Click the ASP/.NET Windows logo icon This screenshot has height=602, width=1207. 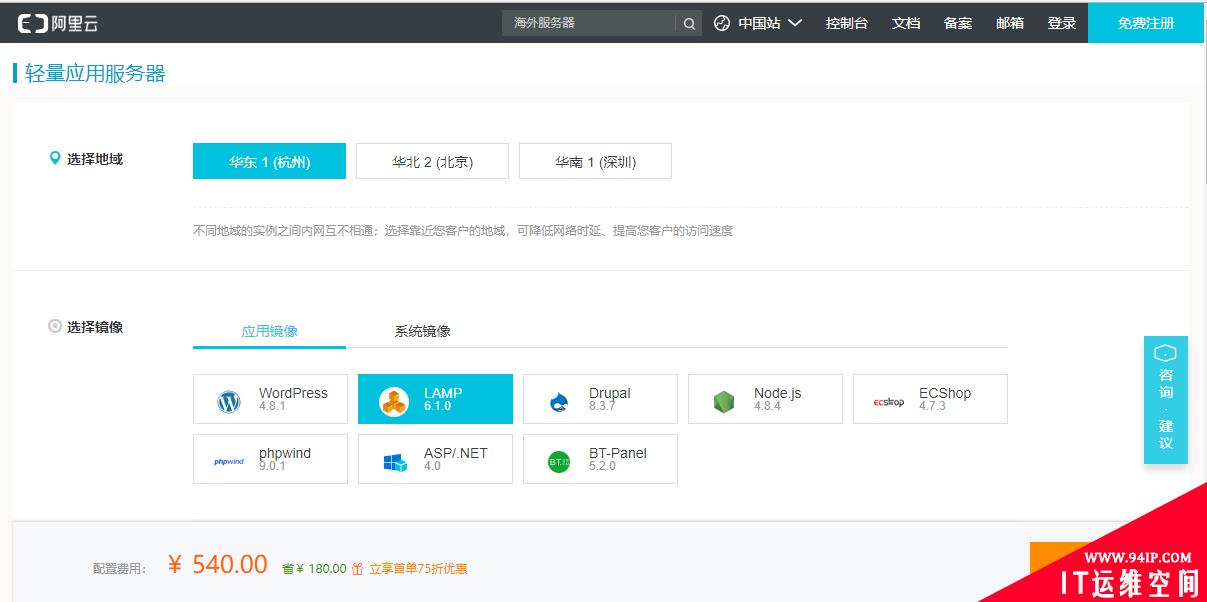coord(395,462)
